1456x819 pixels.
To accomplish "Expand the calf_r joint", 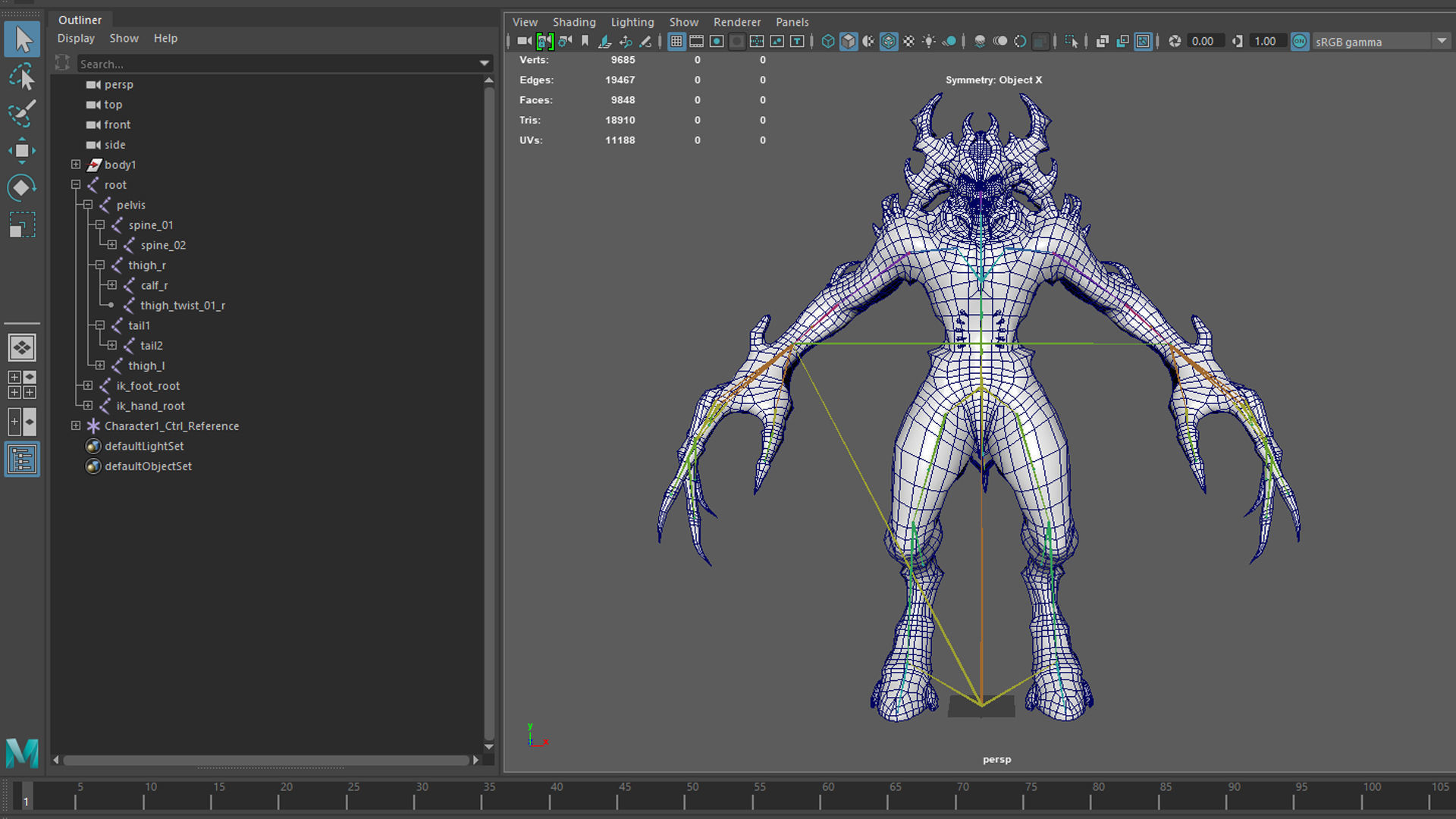I will pos(112,285).
